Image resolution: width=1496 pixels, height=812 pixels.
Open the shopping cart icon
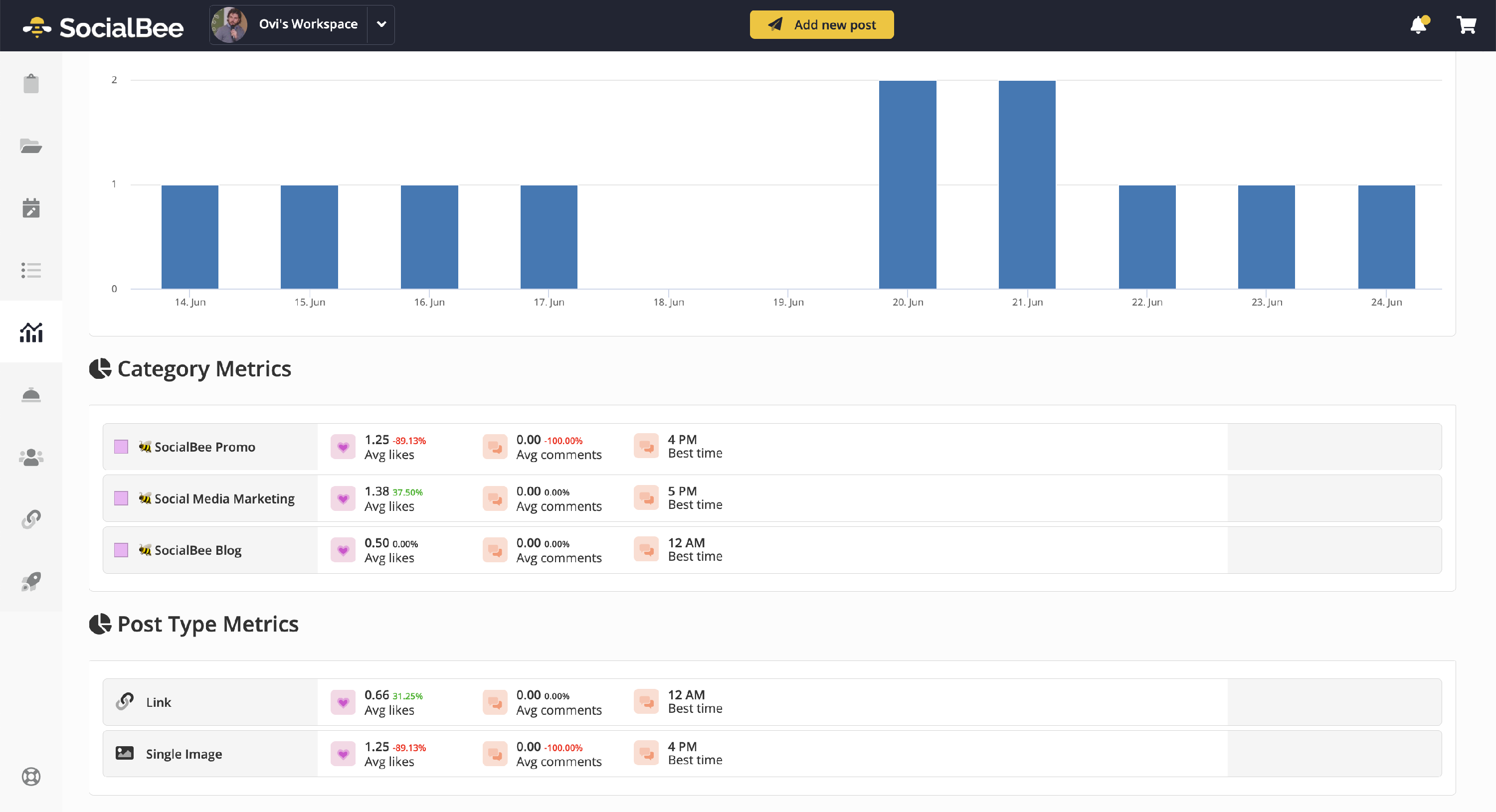[x=1467, y=25]
